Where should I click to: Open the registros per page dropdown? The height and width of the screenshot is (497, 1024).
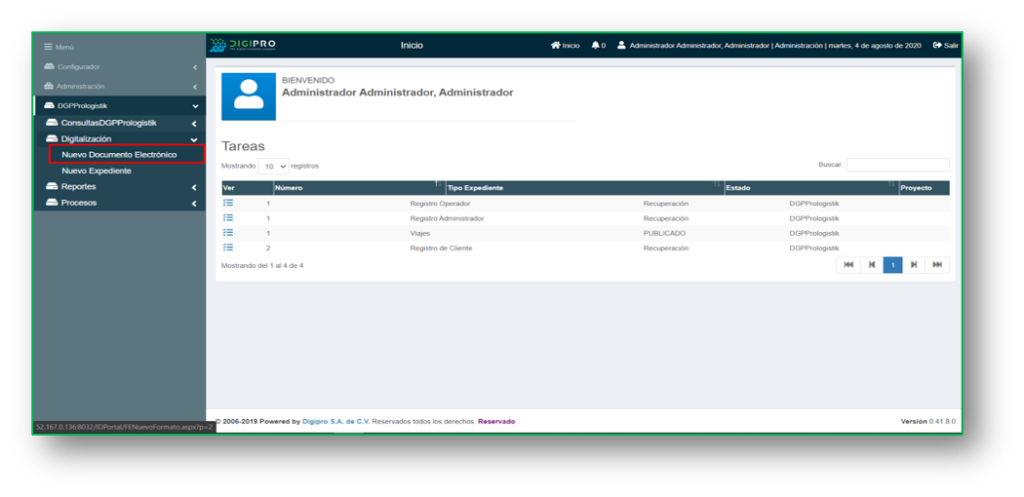(x=273, y=166)
